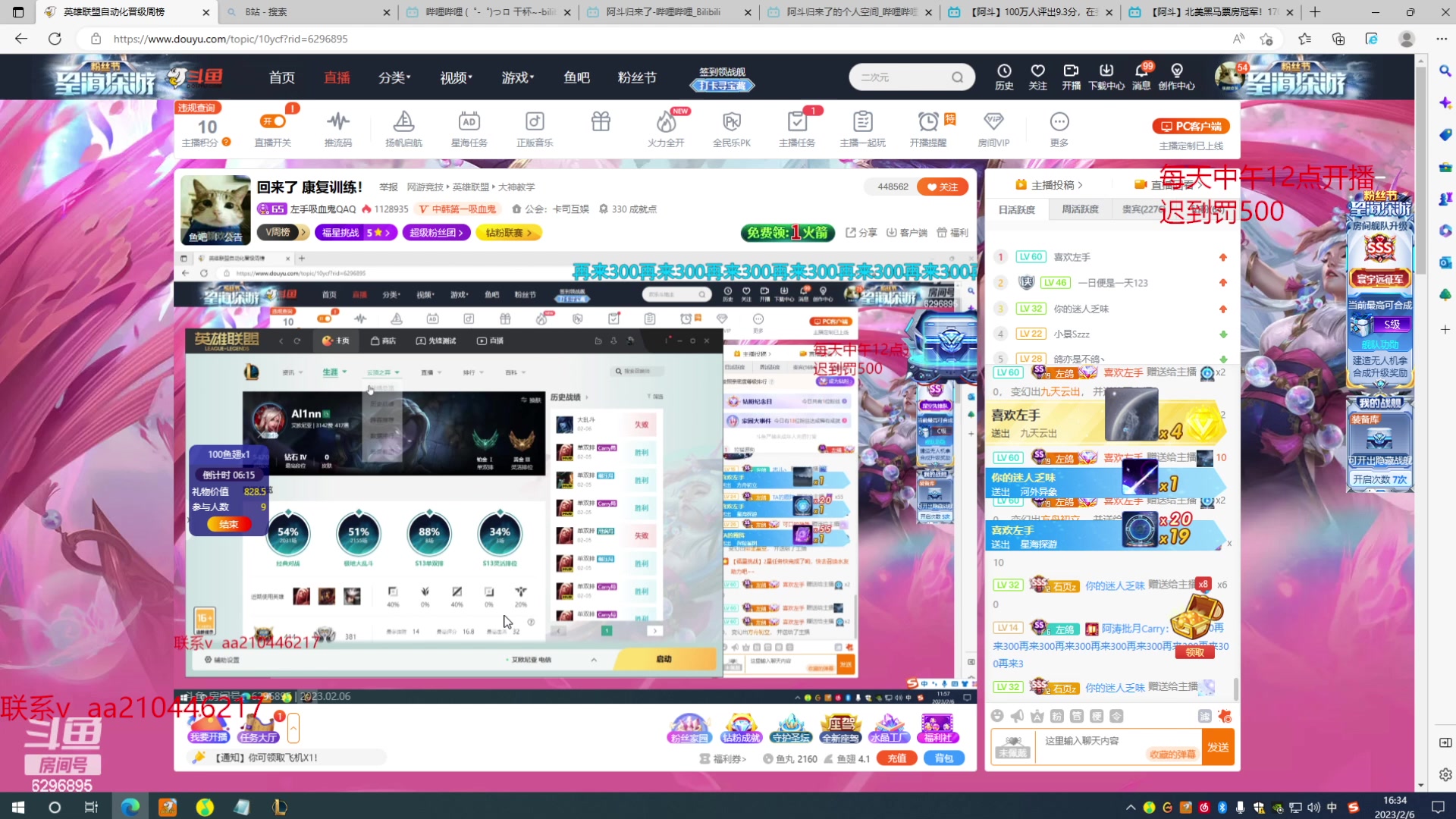Click the megaphone icon in chat toolbar
The height and width of the screenshot is (819, 1456).
click(x=1017, y=716)
